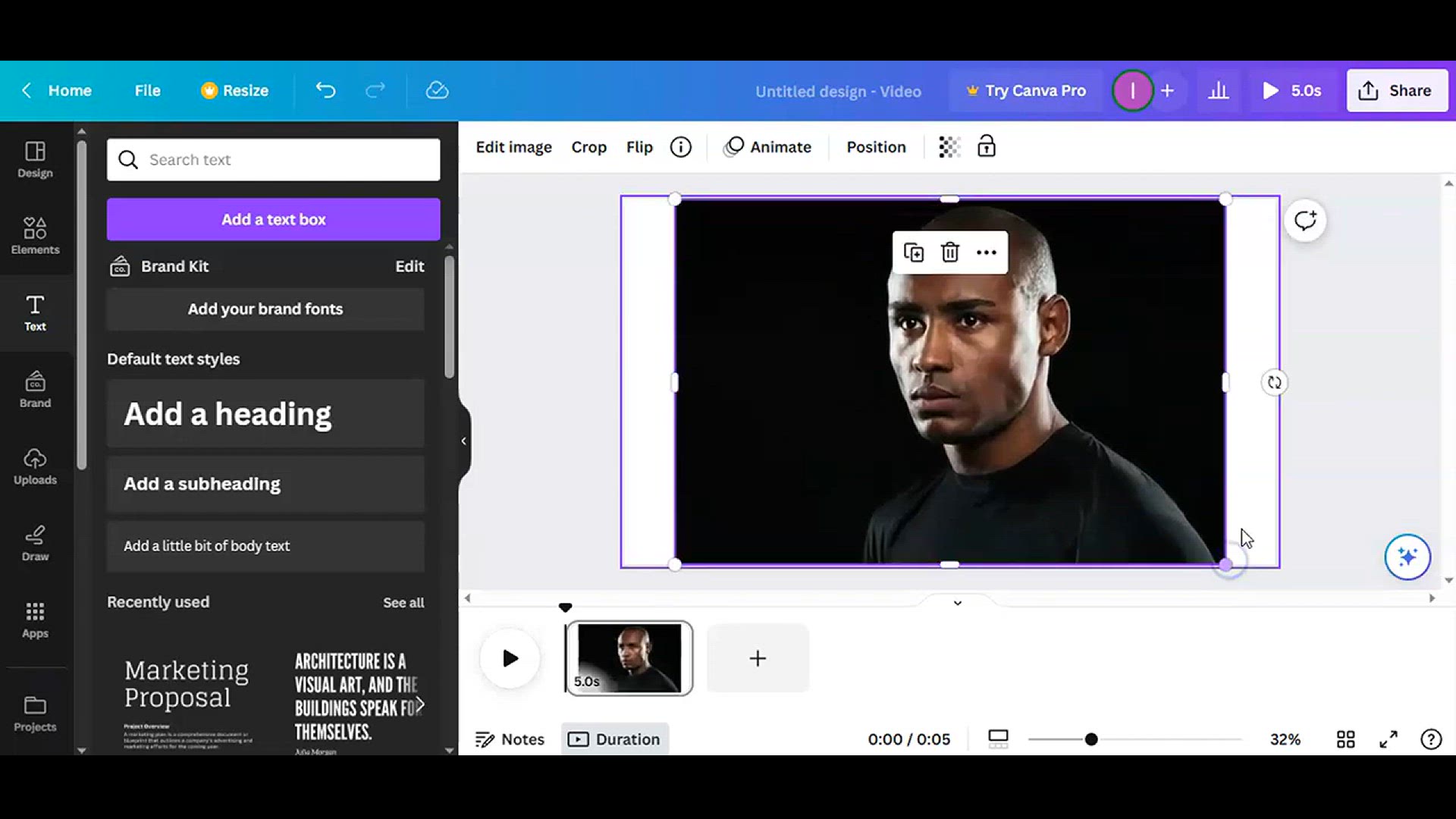Image resolution: width=1456 pixels, height=819 pixels.
Task: Delete the selected image with trash icon
Action: pyautogui.click(x=950, y=253)
